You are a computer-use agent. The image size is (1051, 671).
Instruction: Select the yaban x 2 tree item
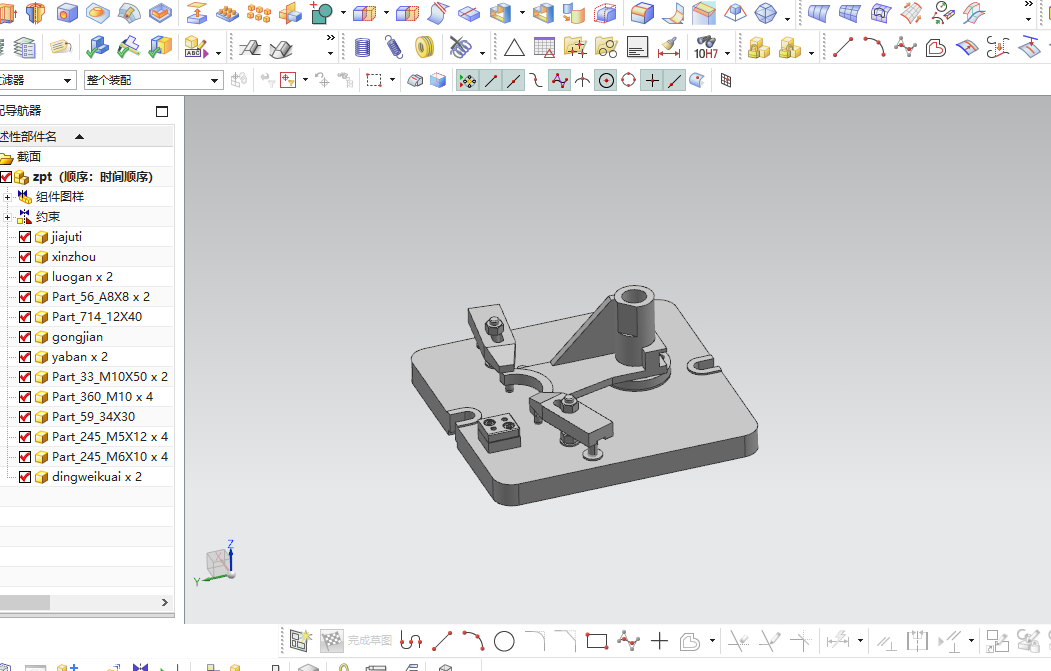tap(79, 357)
